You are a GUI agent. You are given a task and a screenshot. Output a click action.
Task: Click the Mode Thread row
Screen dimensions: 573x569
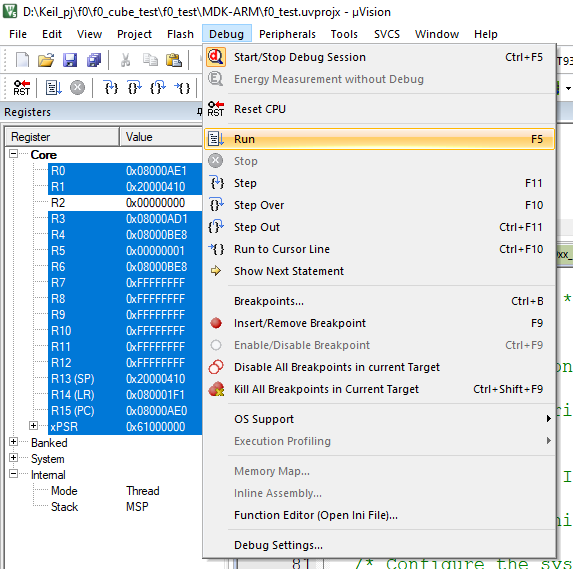(105, 490)
